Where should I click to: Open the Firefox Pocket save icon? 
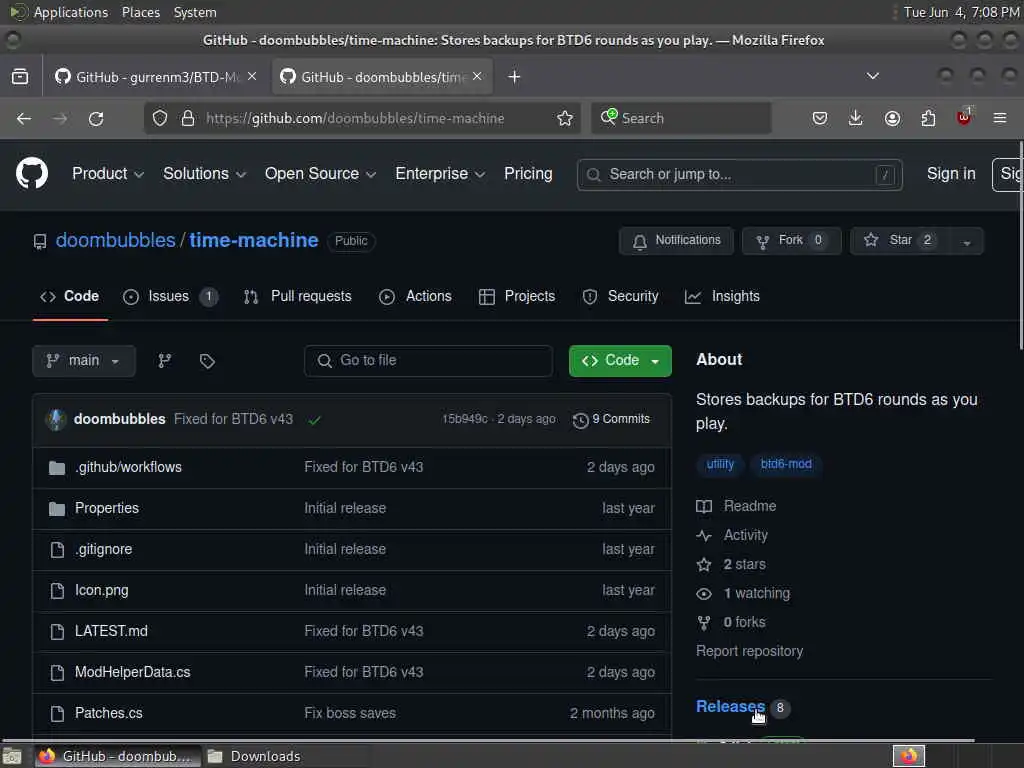(x=820, y=118)
